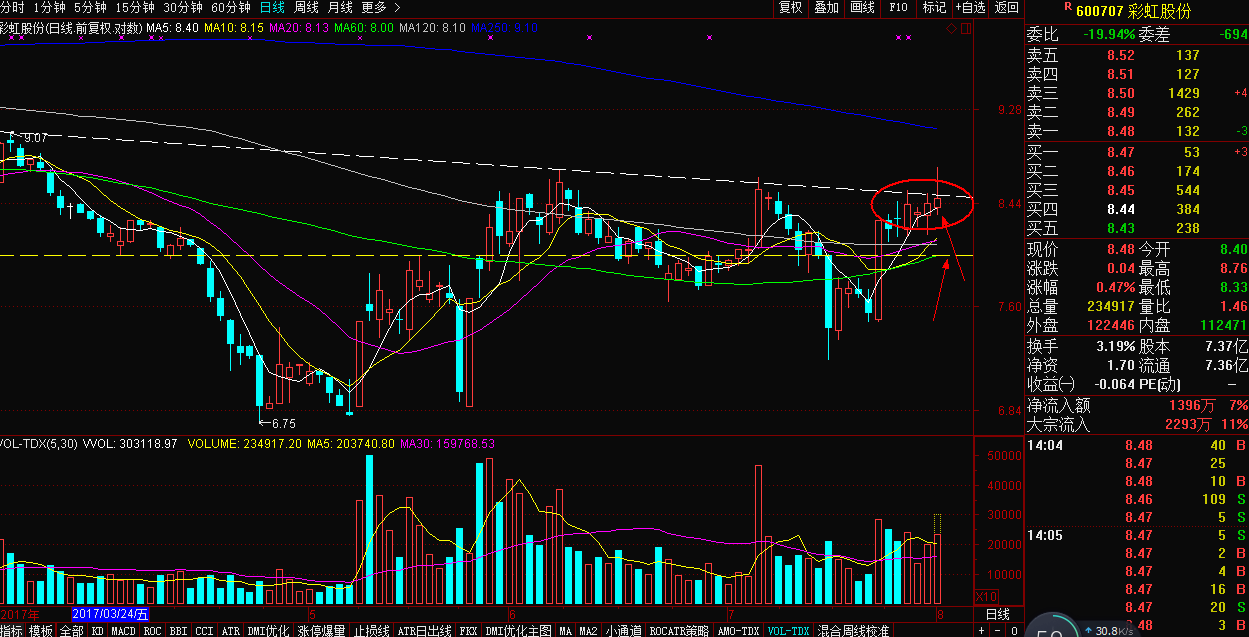Click the highlighted date 2017/03/24 on the time axis
Screen dimensions: 1249x637
click(x=111, y=614)
